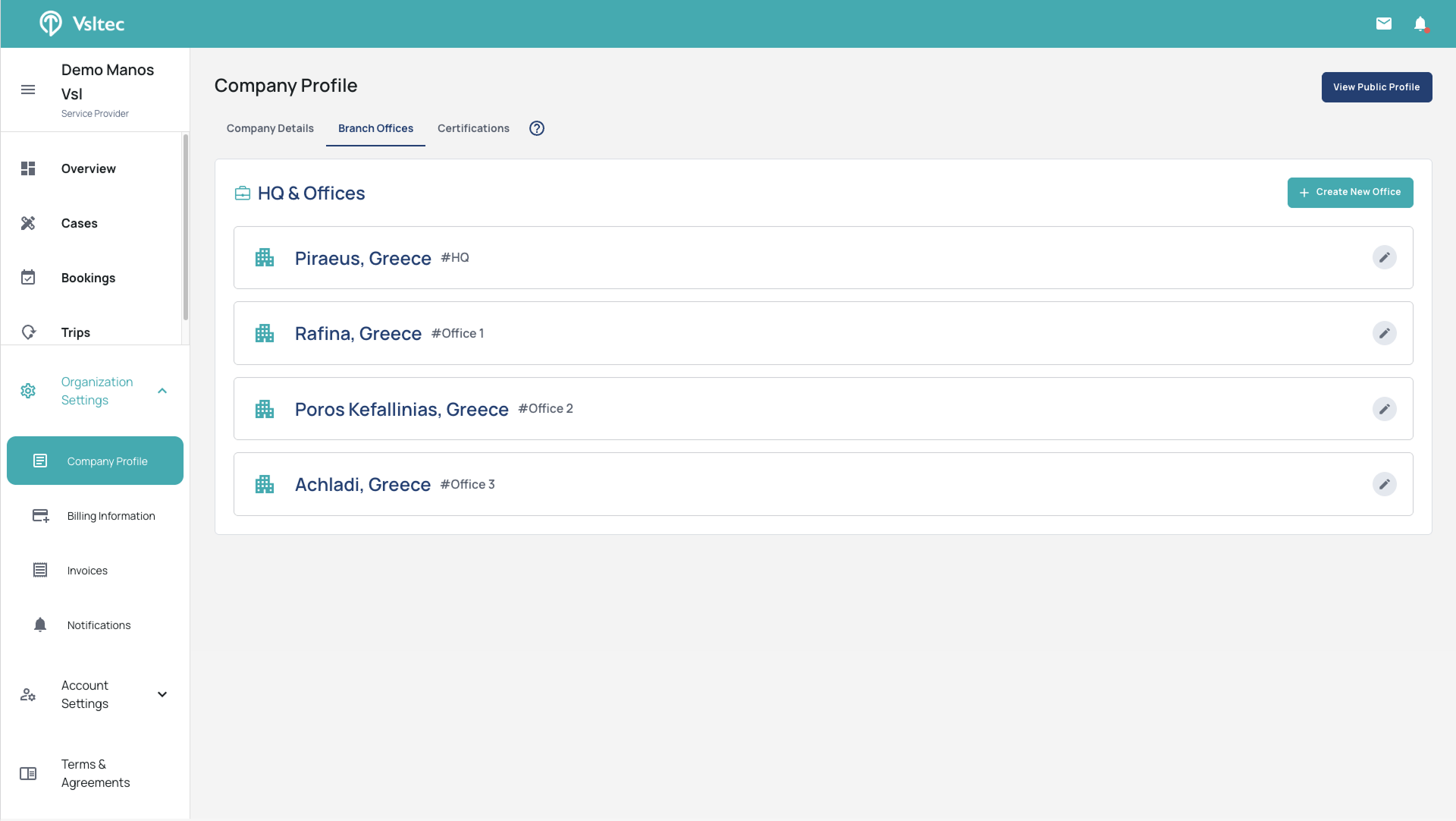Click the Vsltec logo
This screenshot has width=1456, height=821.
[x=82, y=24]
